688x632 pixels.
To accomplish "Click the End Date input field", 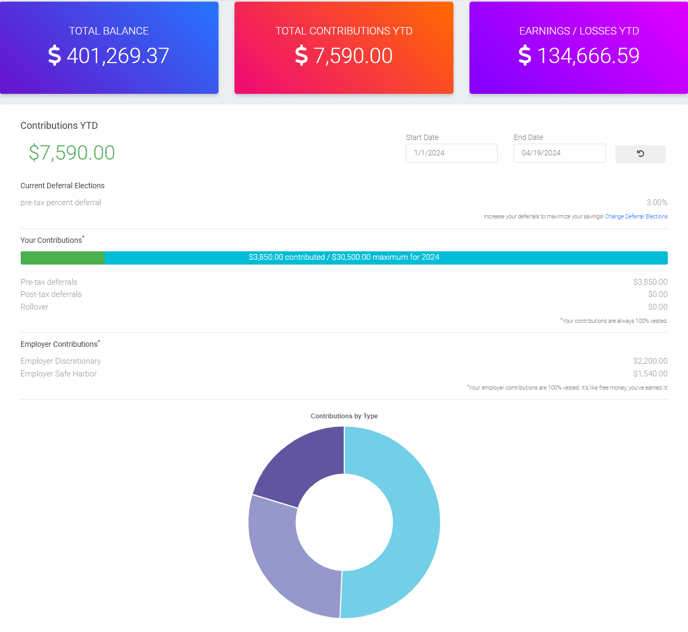I will coord(559,153).
